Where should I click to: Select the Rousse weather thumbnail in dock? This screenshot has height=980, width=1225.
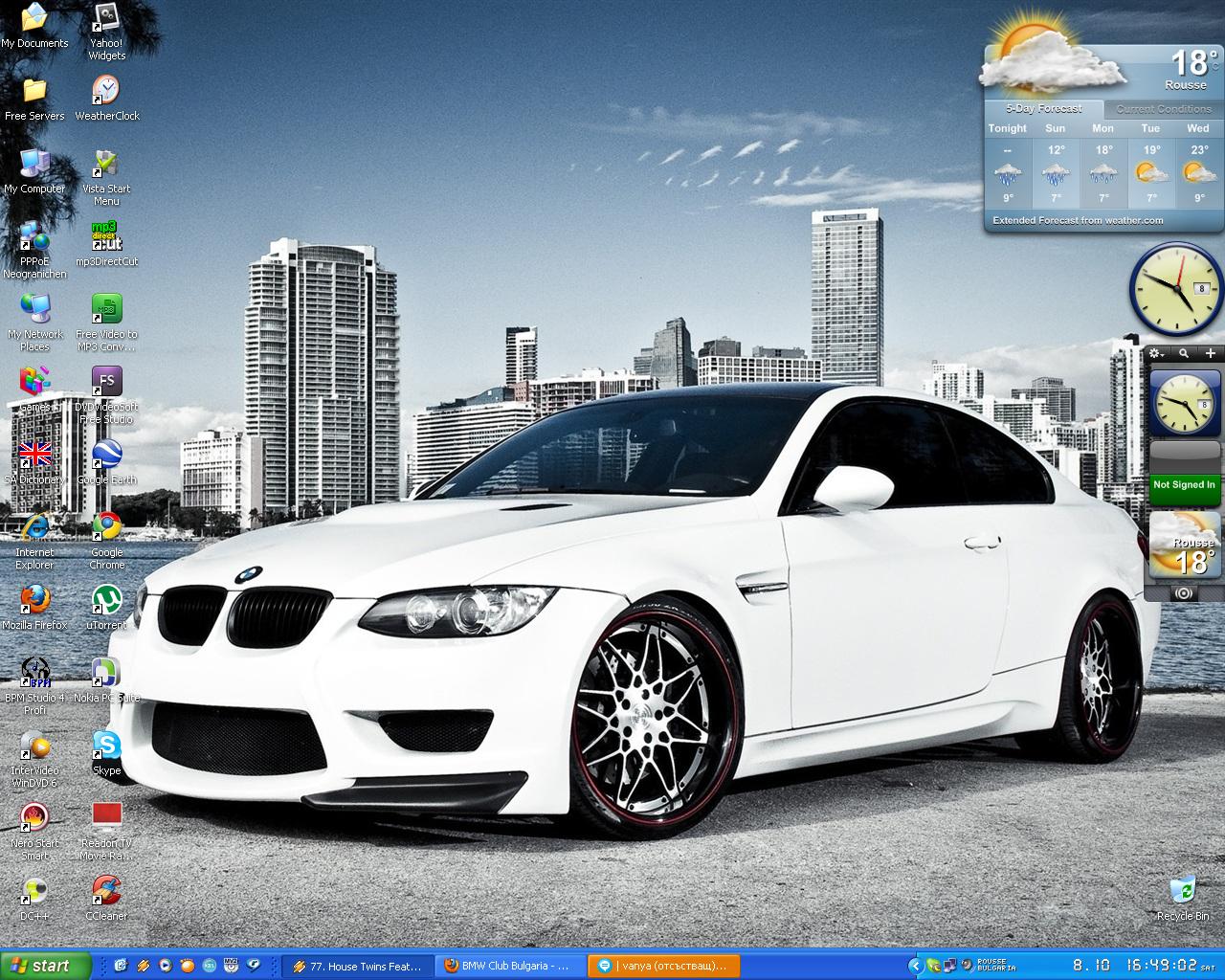1184,546
